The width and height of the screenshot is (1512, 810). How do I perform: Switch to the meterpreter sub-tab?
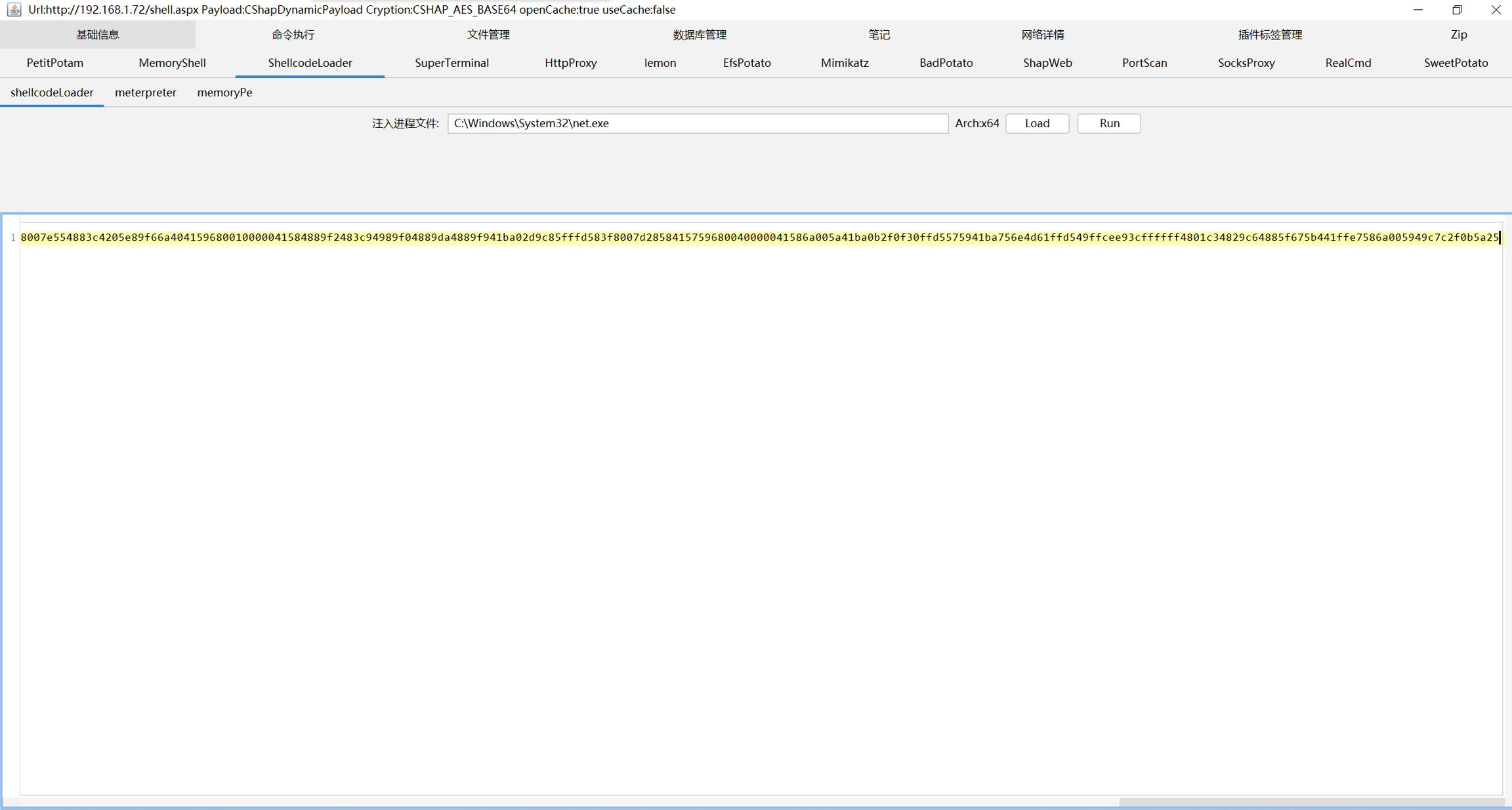click(x=145, y=92)
